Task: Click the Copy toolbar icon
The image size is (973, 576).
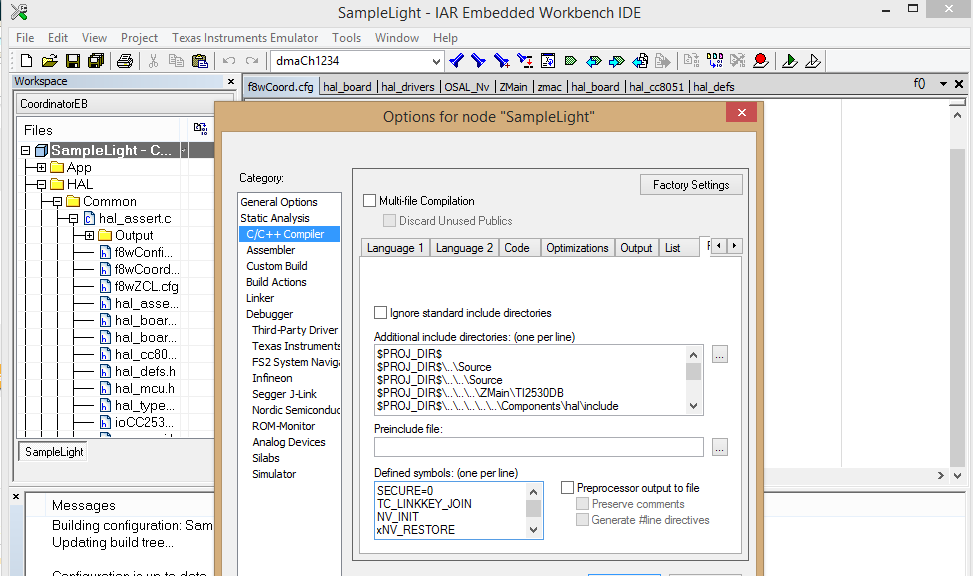Action: tap(176, 61)
